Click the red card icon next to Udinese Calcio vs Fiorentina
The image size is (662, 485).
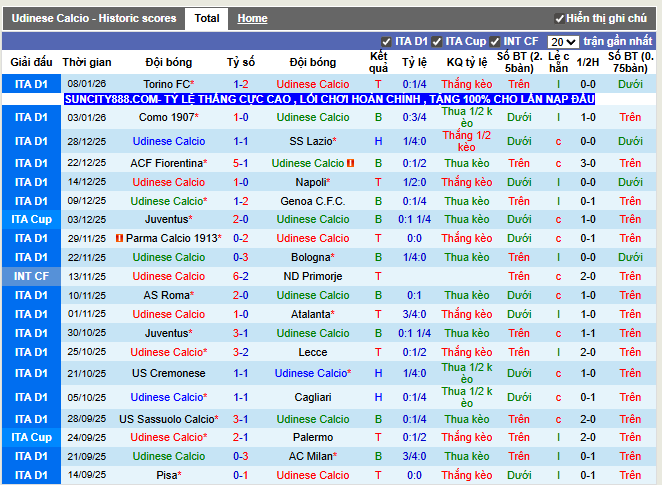(x=350, y=163)
